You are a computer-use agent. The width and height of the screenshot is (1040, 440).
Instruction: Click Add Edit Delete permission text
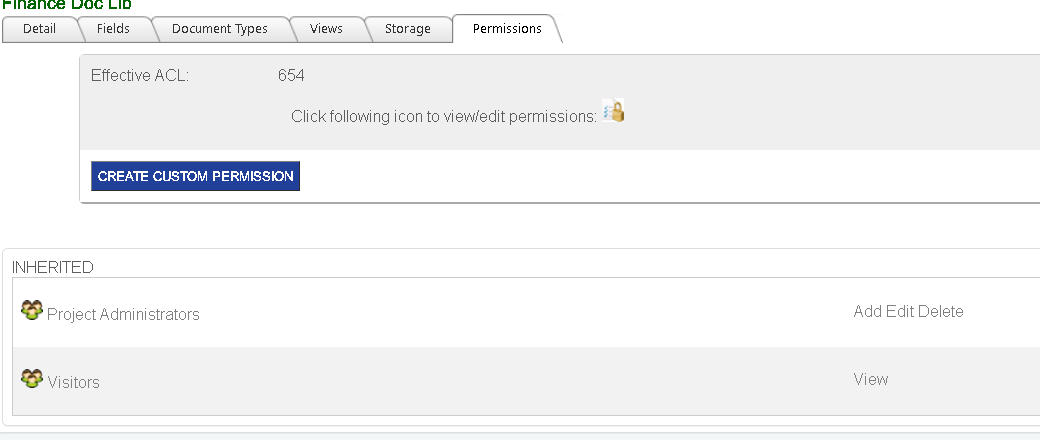coord(909,311)
